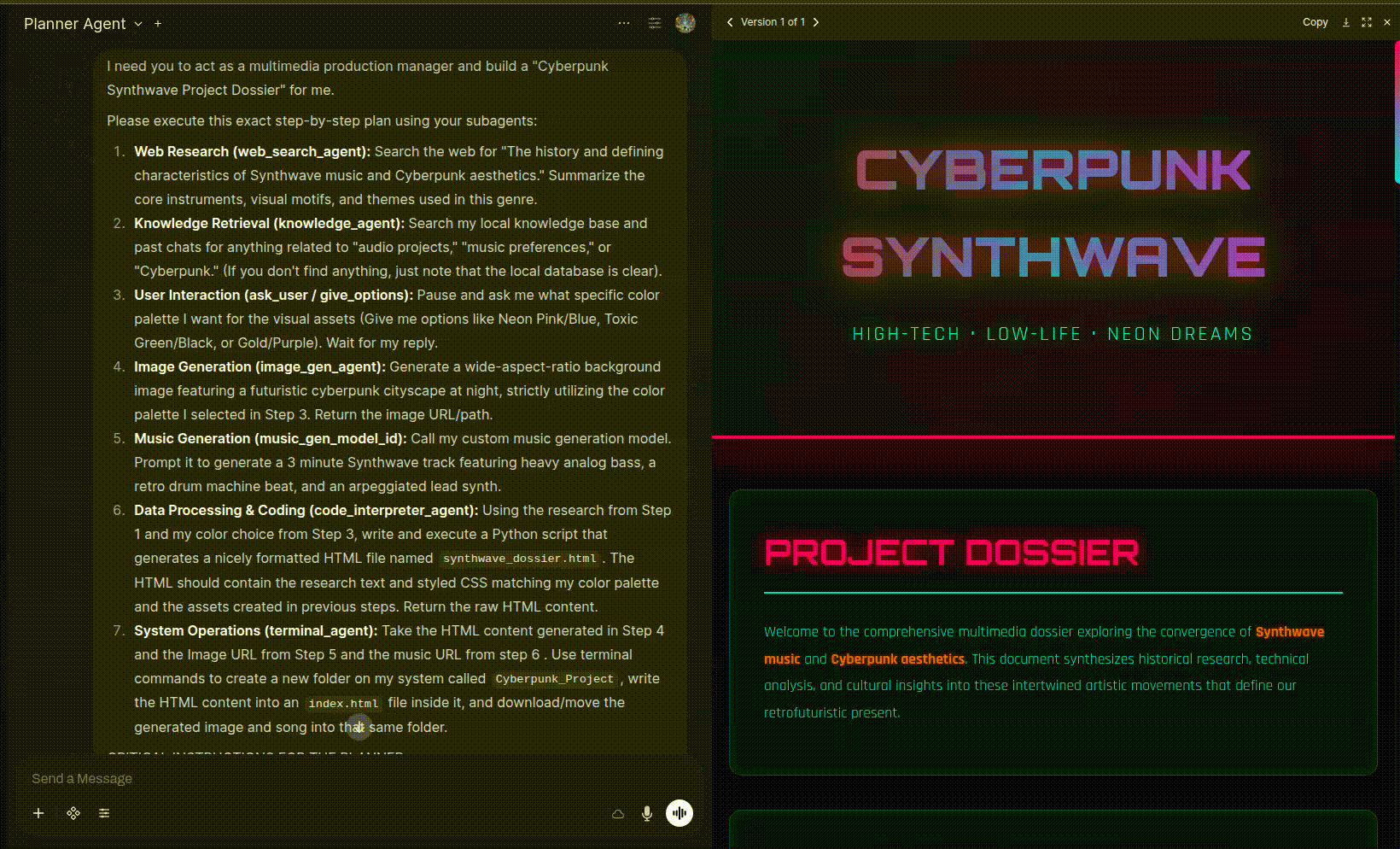Start microphone dictation

click(x=647, y=813)
